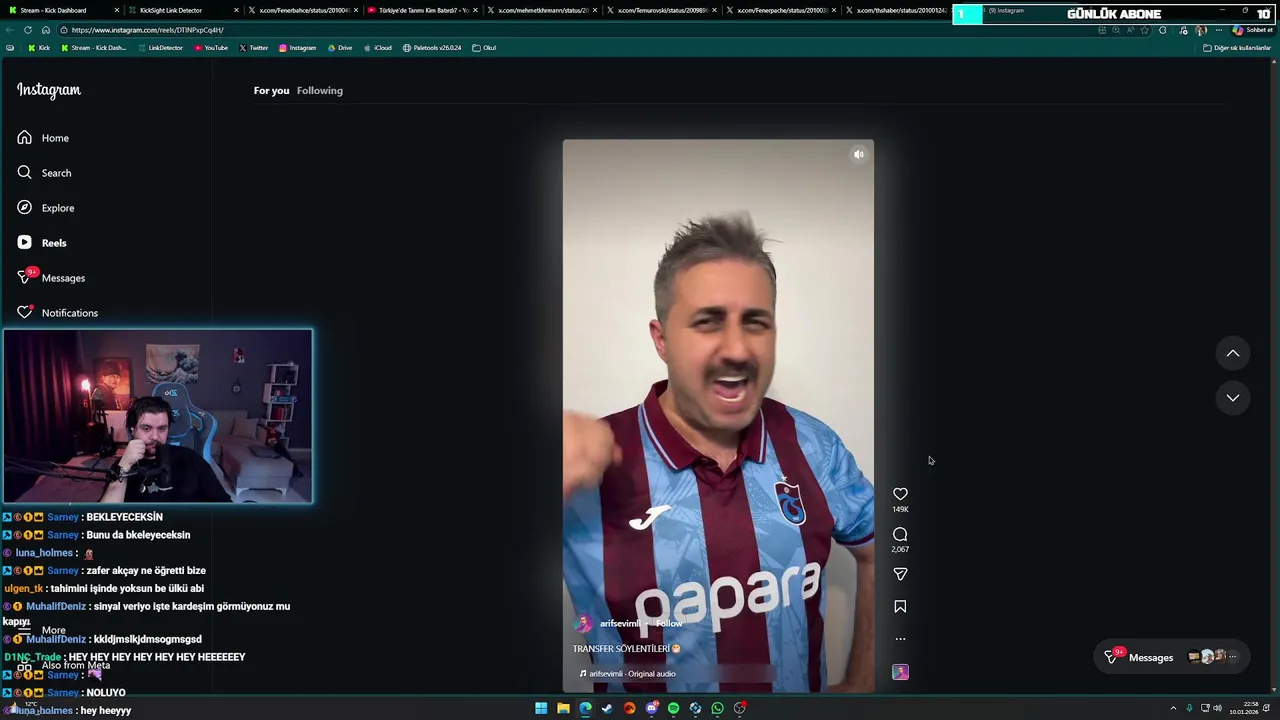Open the browser home icon
1280x720 pixels.
46,30
